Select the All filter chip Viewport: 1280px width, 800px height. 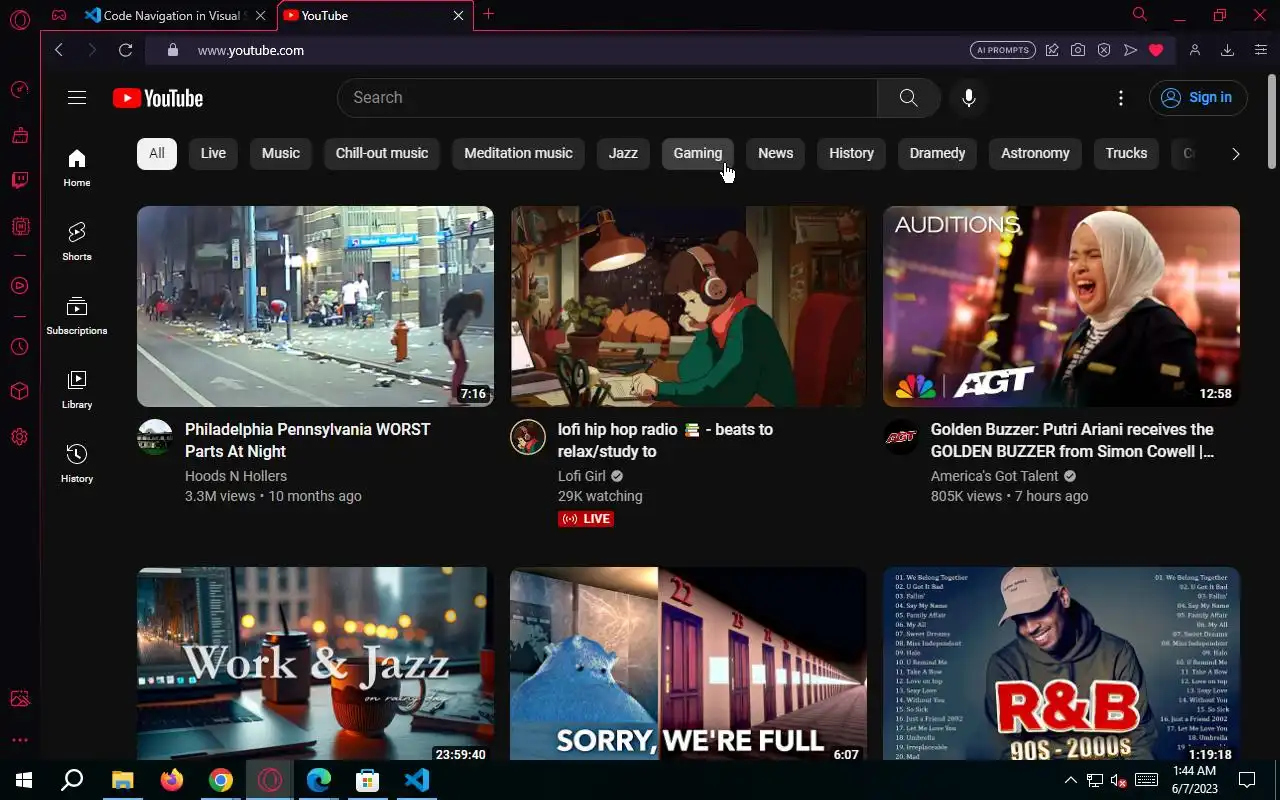[157, 153]
